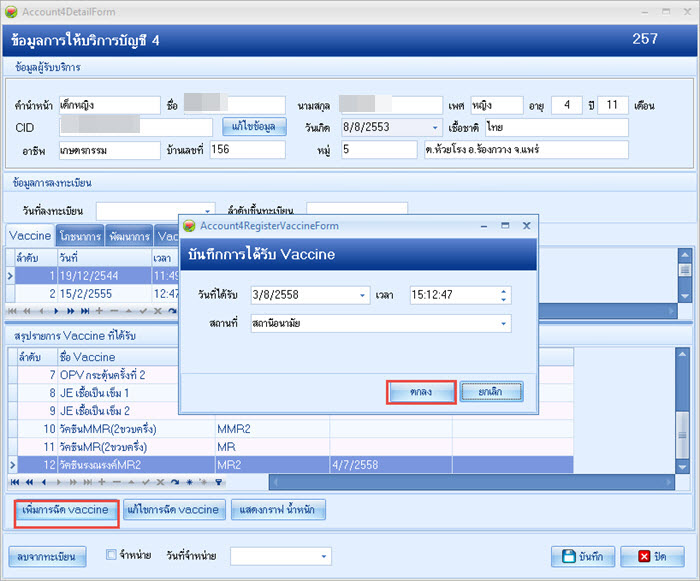This screenshot has width=700, height=581.
Task: Switch to the โภชนาการ tab
Action: click(x=80, y=235)
